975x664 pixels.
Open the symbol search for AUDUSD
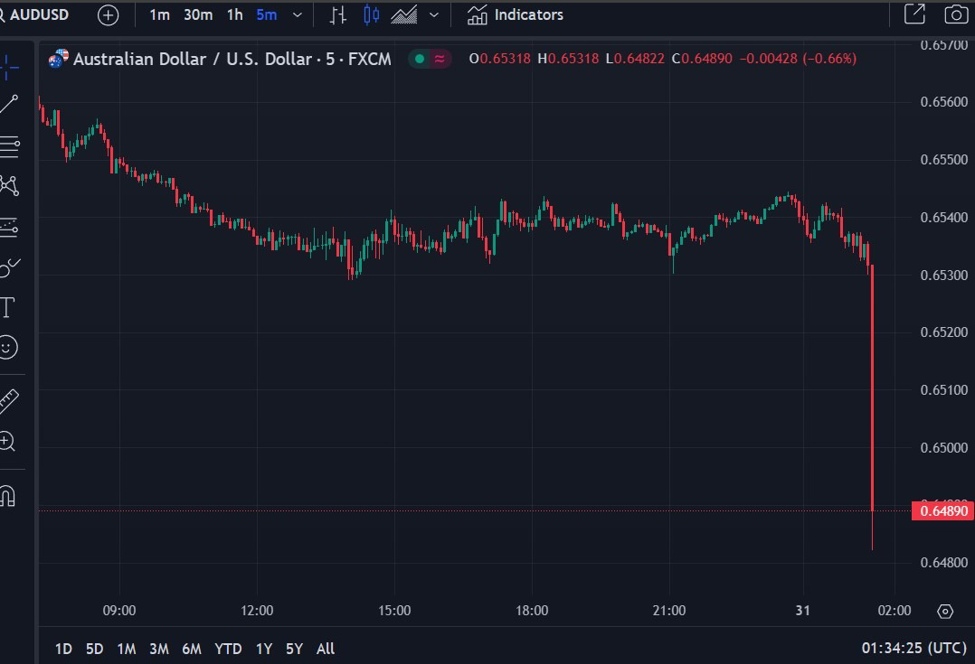(40, 14)
